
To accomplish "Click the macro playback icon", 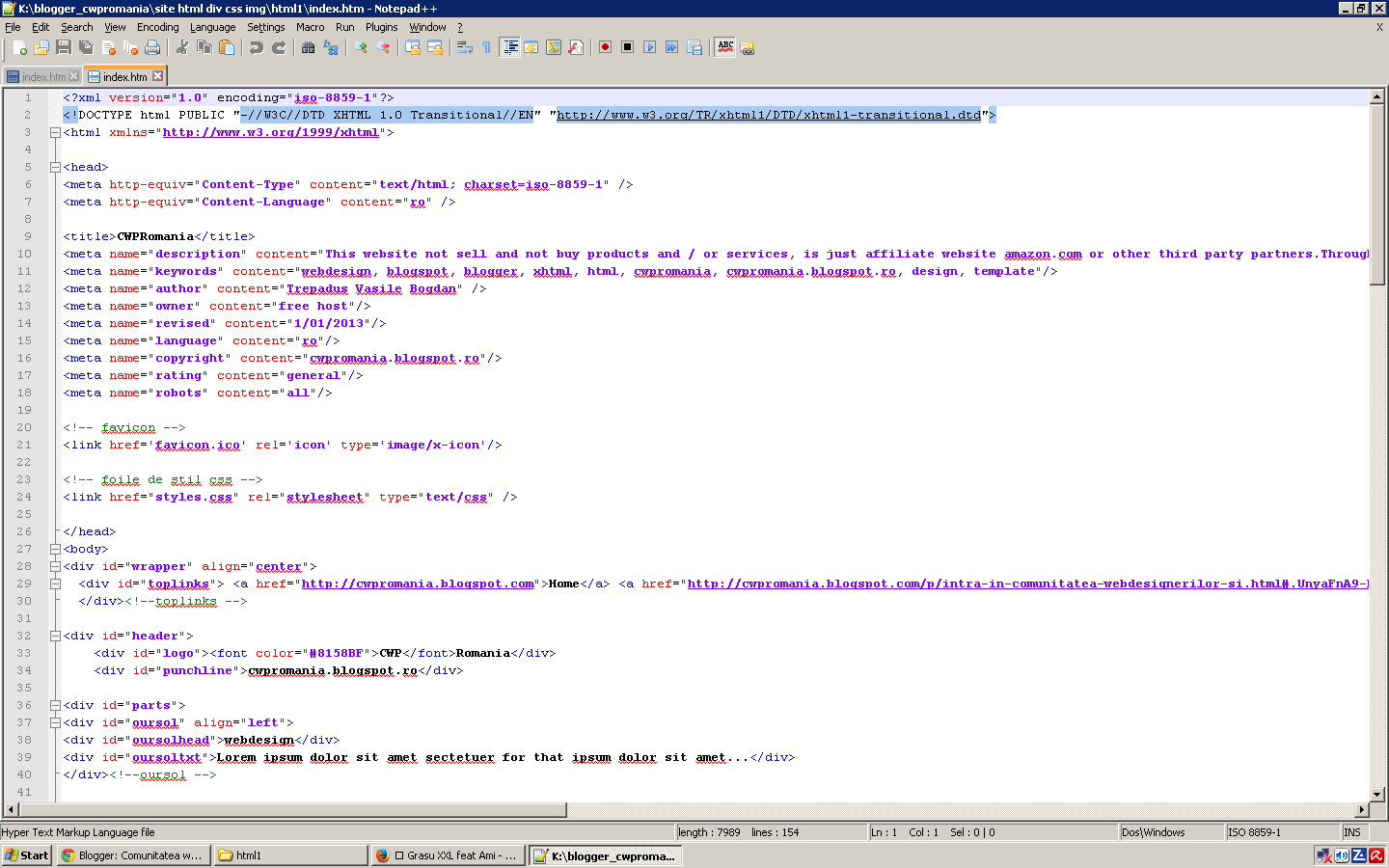I will click(x=649, y=47).
